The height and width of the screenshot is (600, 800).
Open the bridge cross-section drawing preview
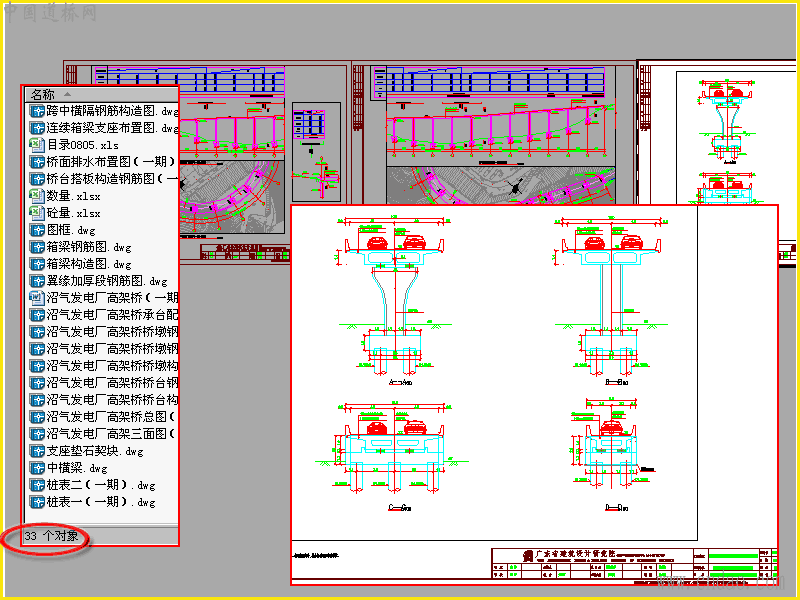pyautogui.click(x=534, y=394)
